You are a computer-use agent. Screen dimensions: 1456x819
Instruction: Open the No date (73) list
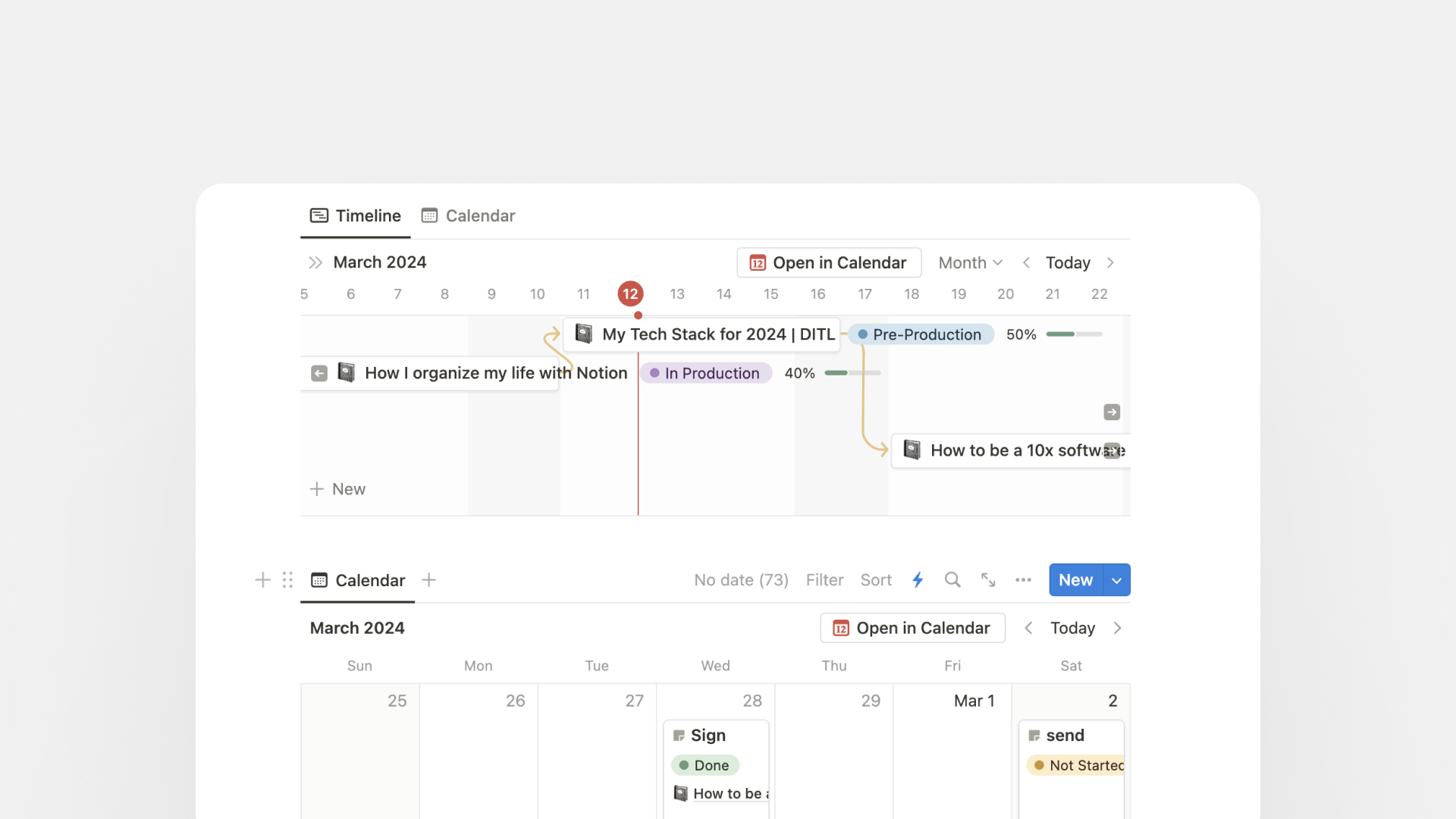[741, 580]
